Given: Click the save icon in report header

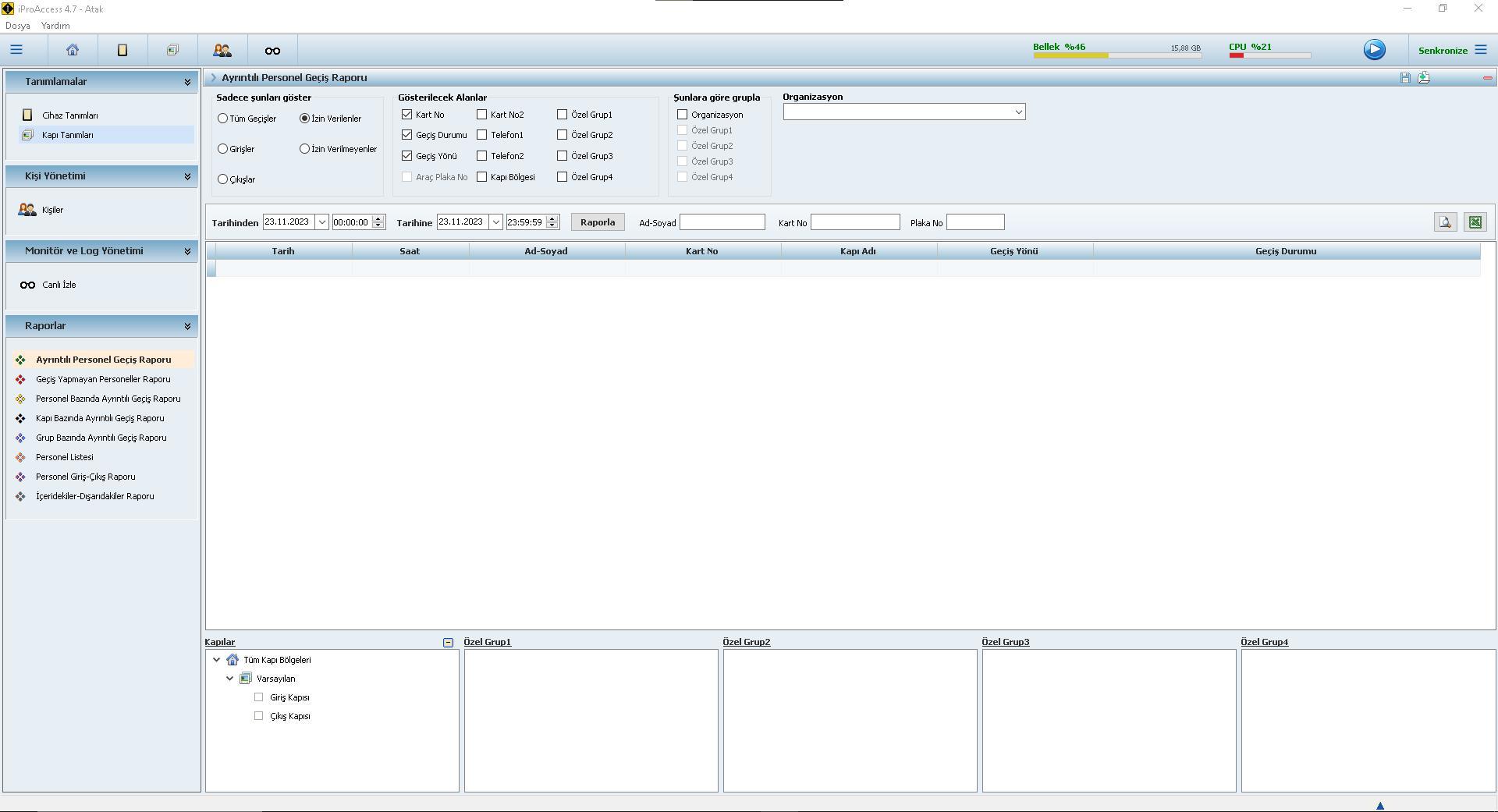Looking at the screenshot, I should (1405, 78).
